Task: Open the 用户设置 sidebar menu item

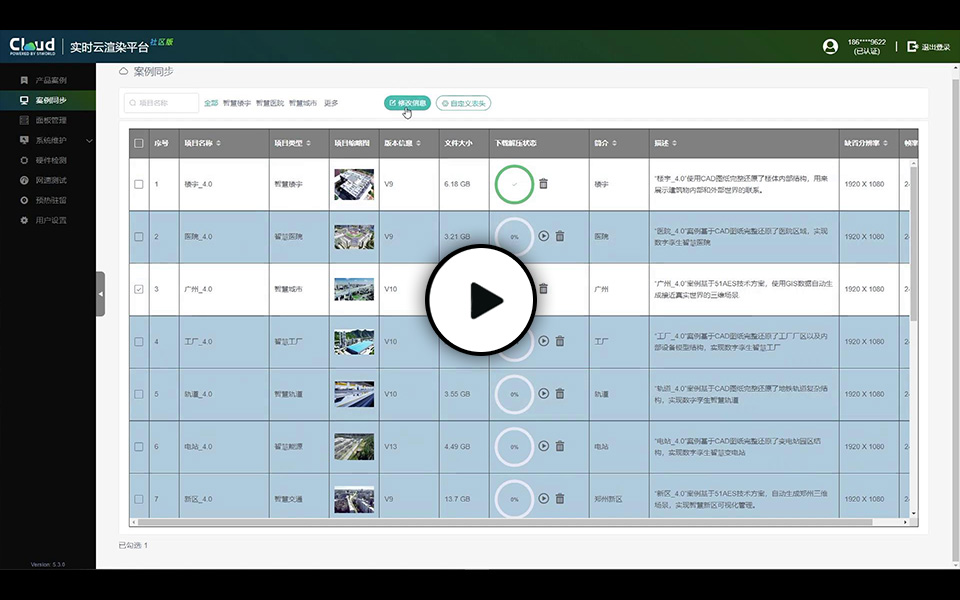Action: [48, 220]
